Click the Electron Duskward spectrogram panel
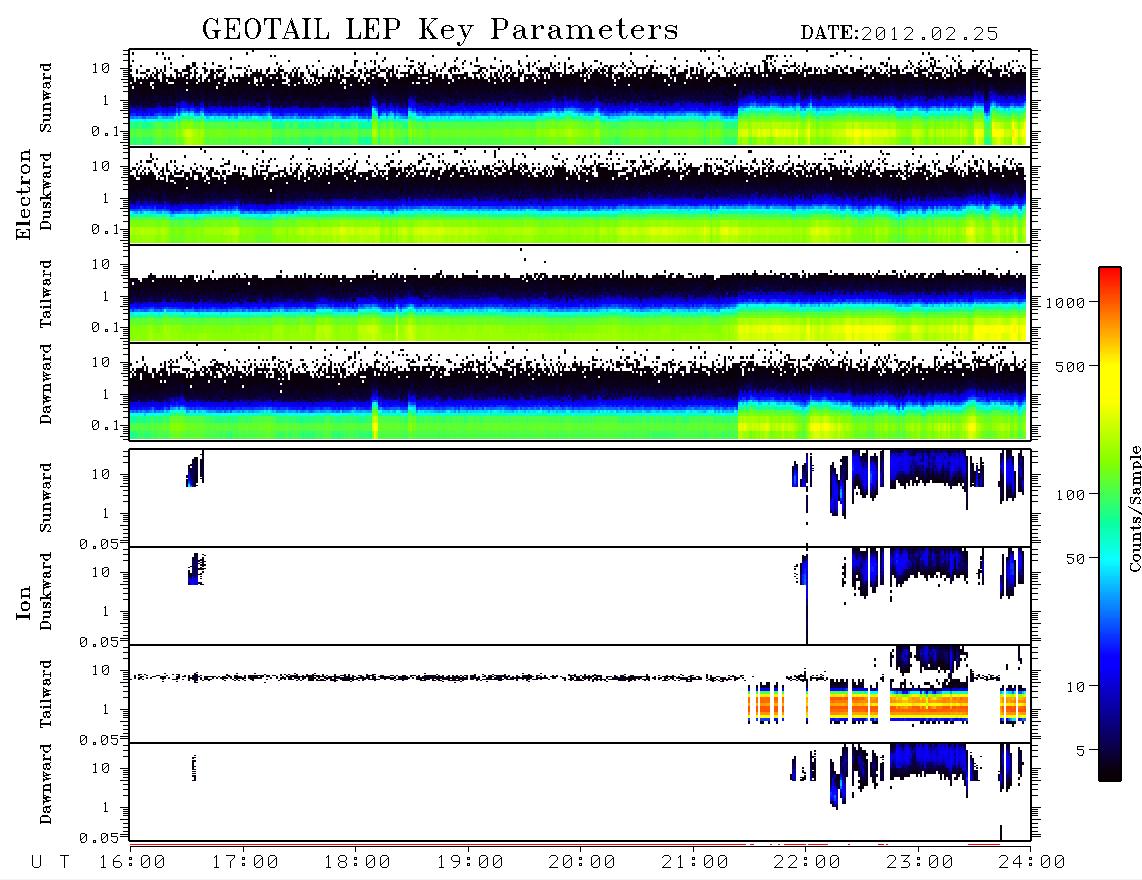The height and width of the screenshot is (880, 1142). [x=580, y=195]
